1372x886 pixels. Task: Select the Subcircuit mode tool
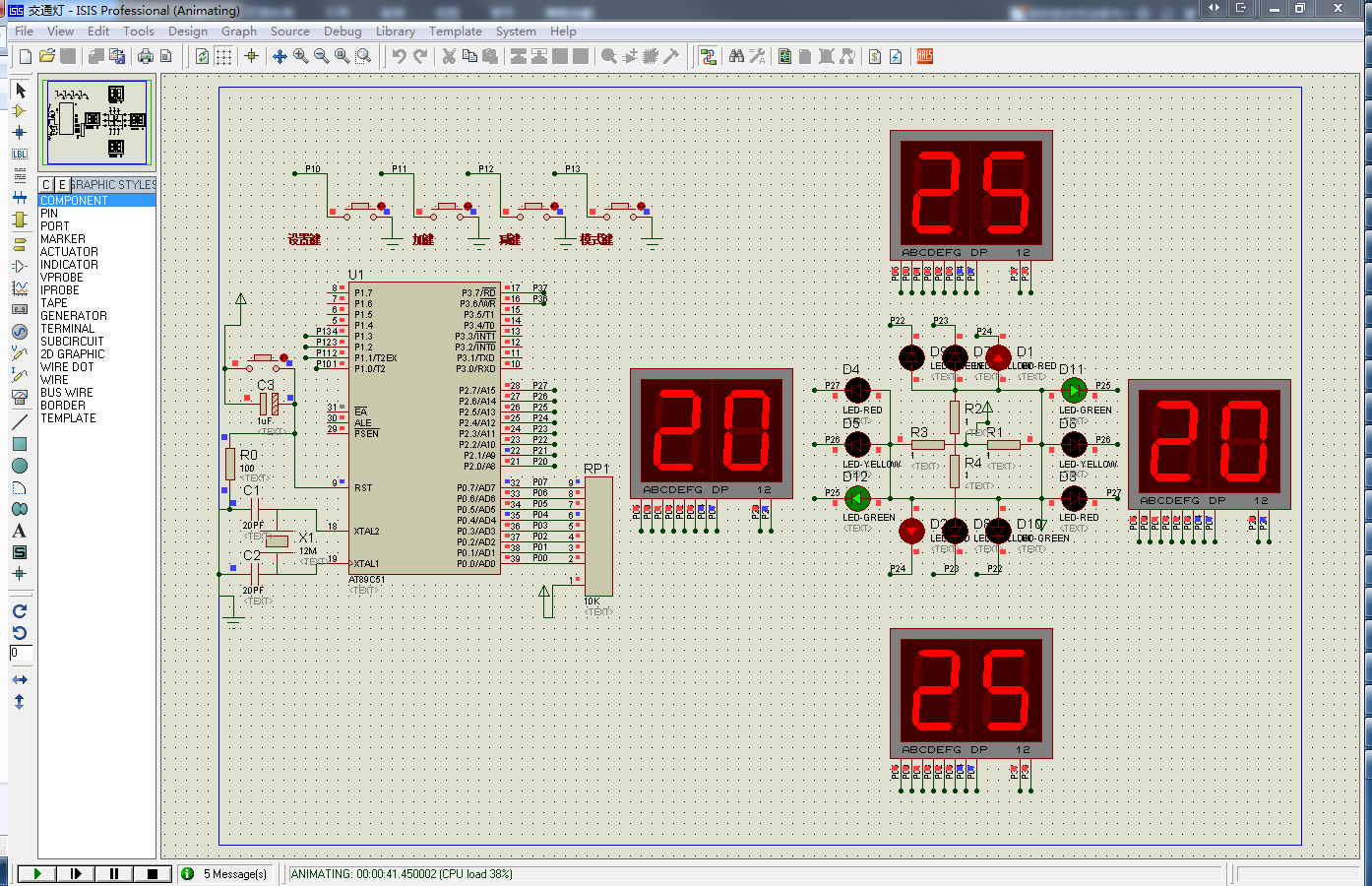[x=20, y=220]
